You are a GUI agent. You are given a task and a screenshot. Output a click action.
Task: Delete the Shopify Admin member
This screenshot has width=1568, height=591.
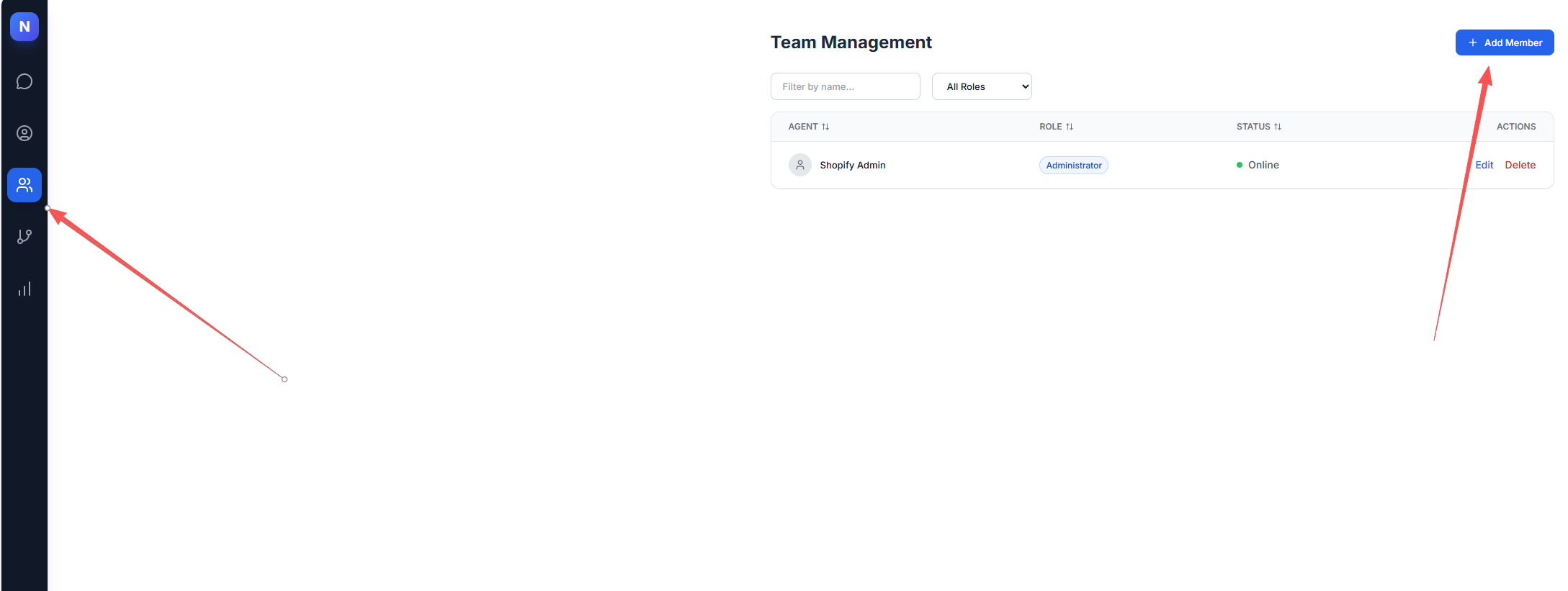pyautogui.click(x=1520, y=165)
